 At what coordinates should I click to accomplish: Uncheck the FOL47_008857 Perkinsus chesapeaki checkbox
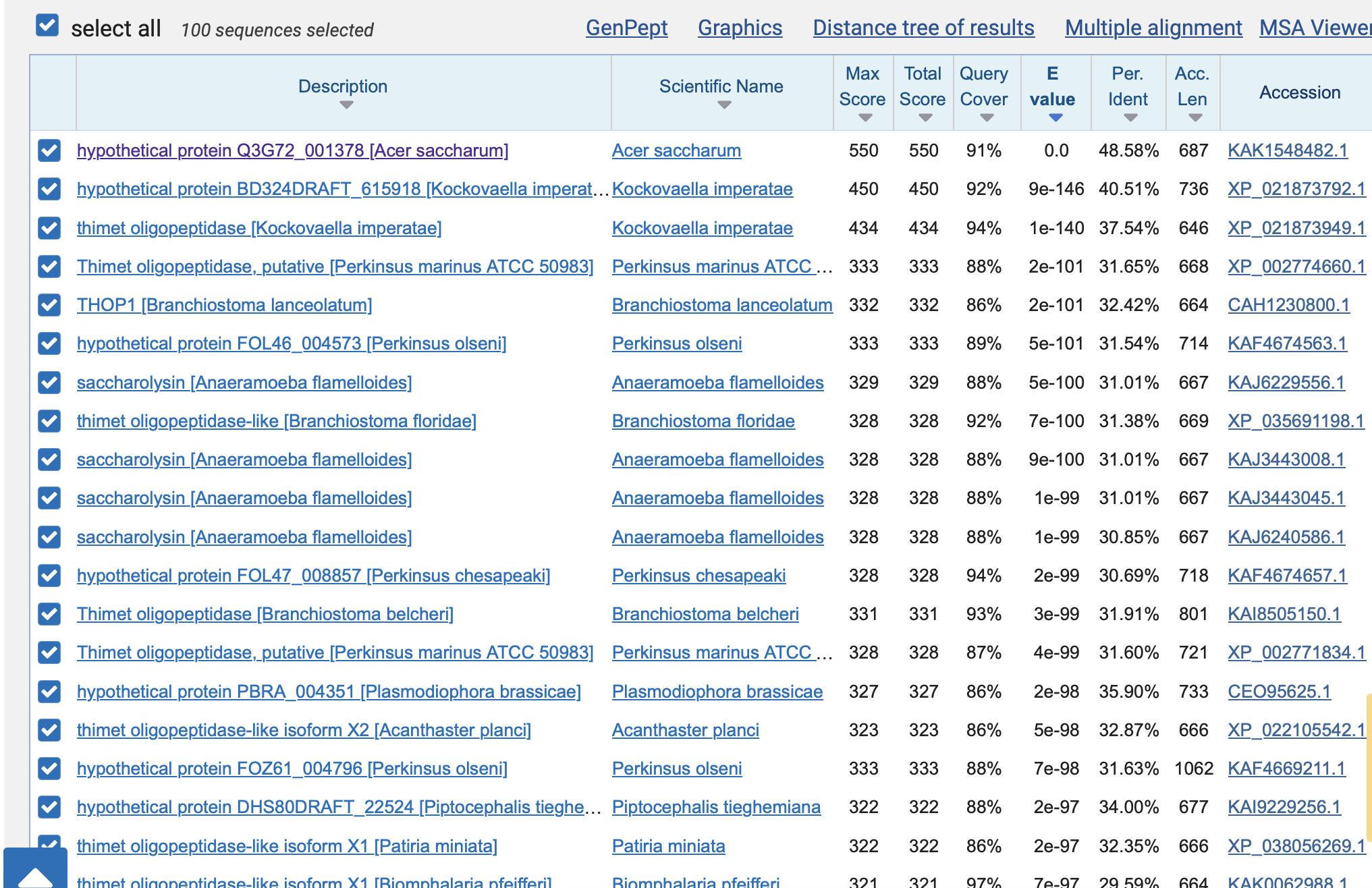click(x=49, y=576)
